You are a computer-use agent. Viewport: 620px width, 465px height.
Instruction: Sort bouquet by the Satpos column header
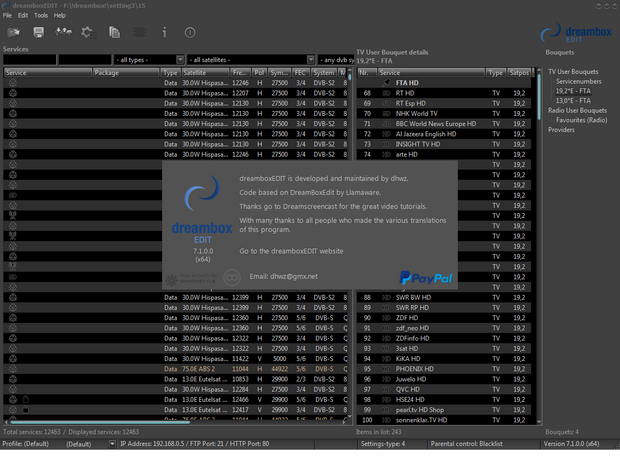point(519,73)
